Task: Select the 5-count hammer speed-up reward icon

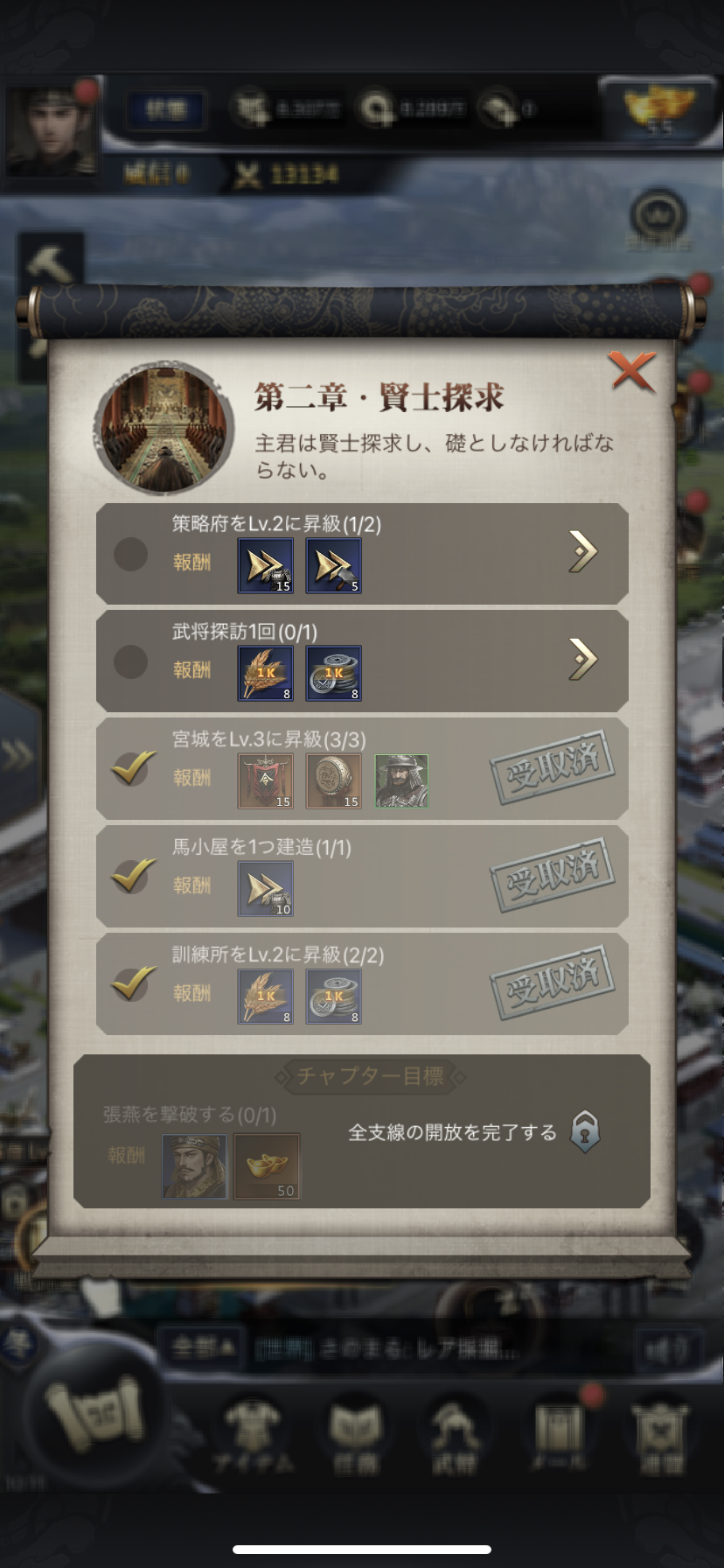Action: (333, 565)
